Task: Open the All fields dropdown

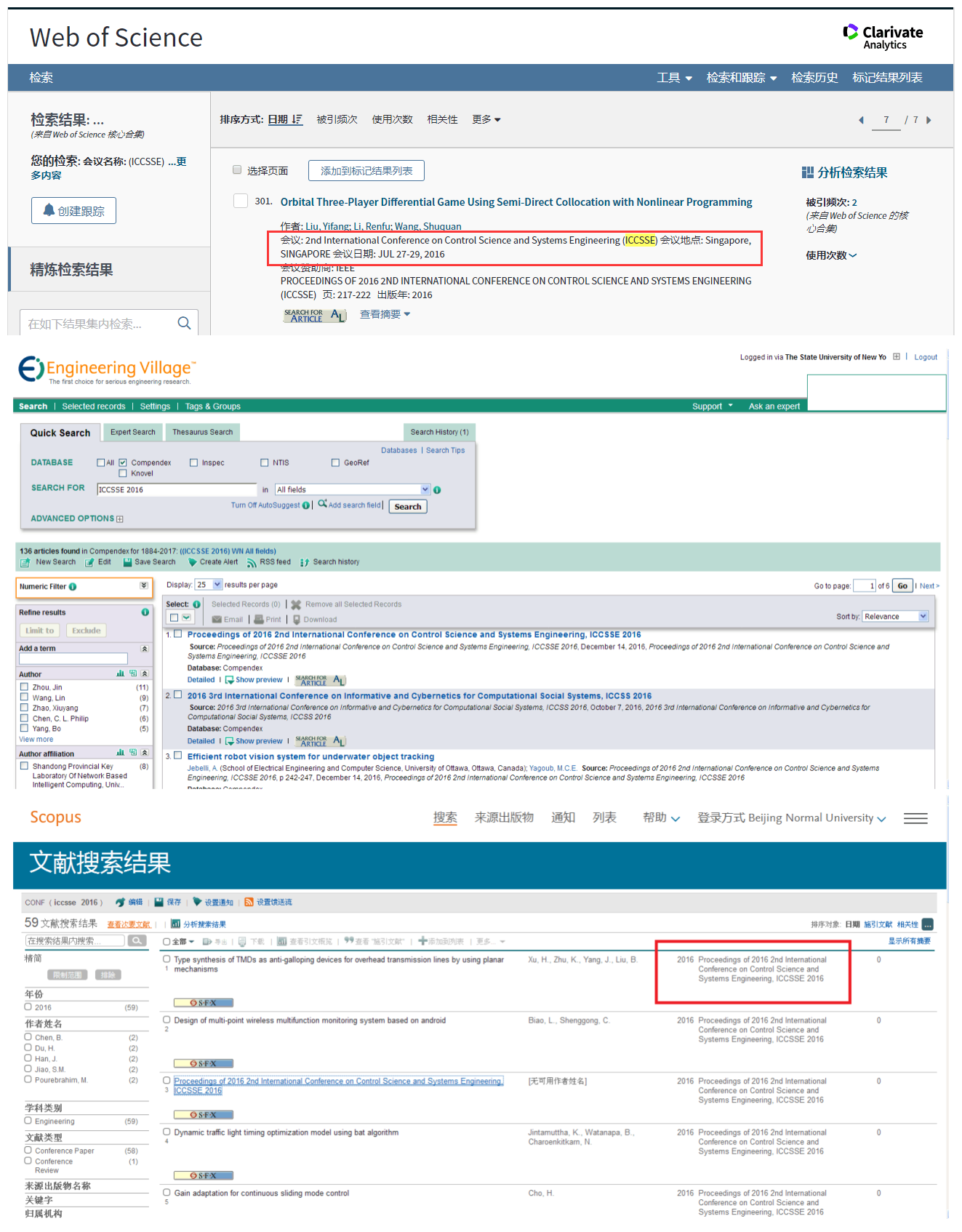Action: click(x=353, y=489)
